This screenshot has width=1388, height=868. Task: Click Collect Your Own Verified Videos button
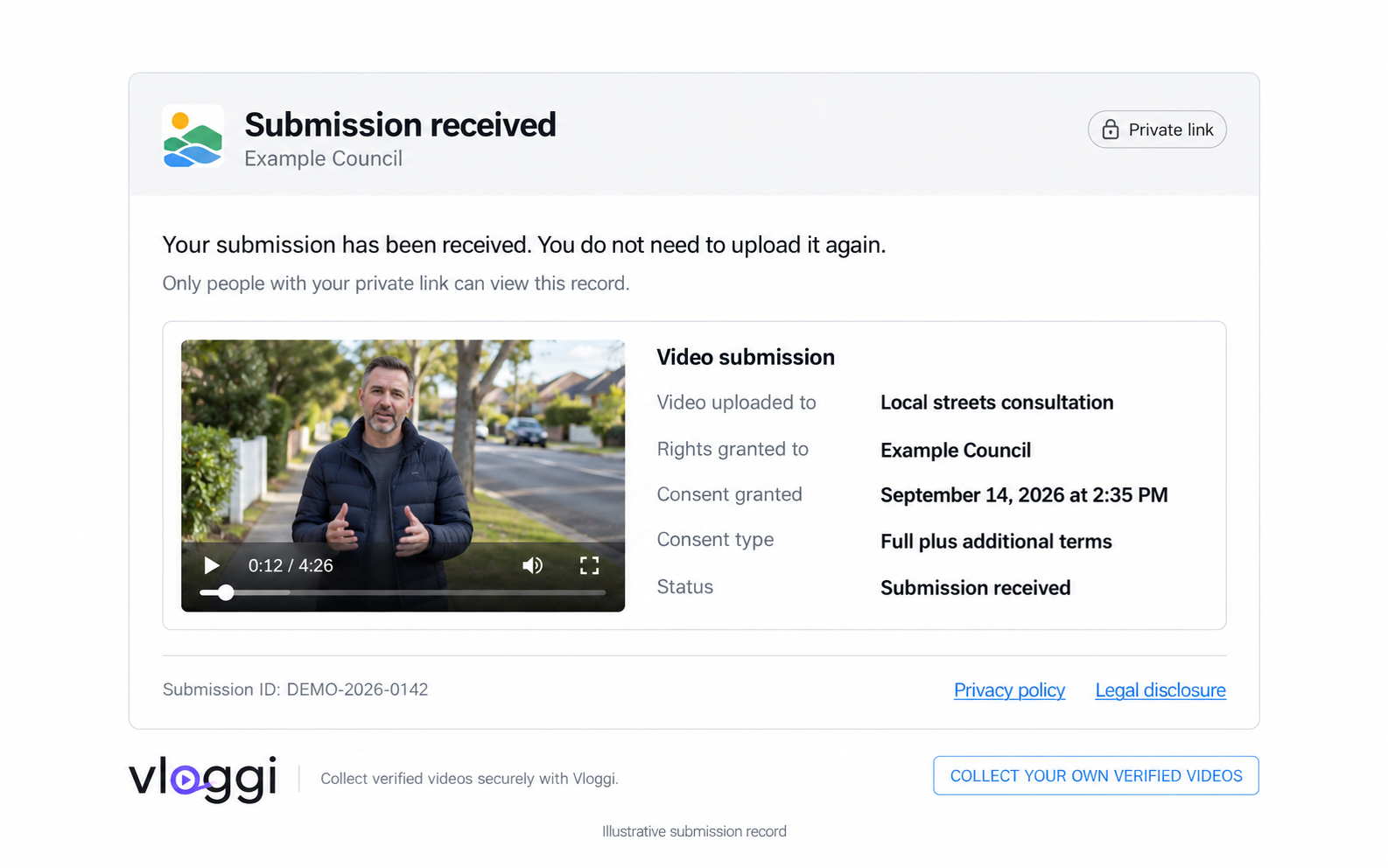1096,775
